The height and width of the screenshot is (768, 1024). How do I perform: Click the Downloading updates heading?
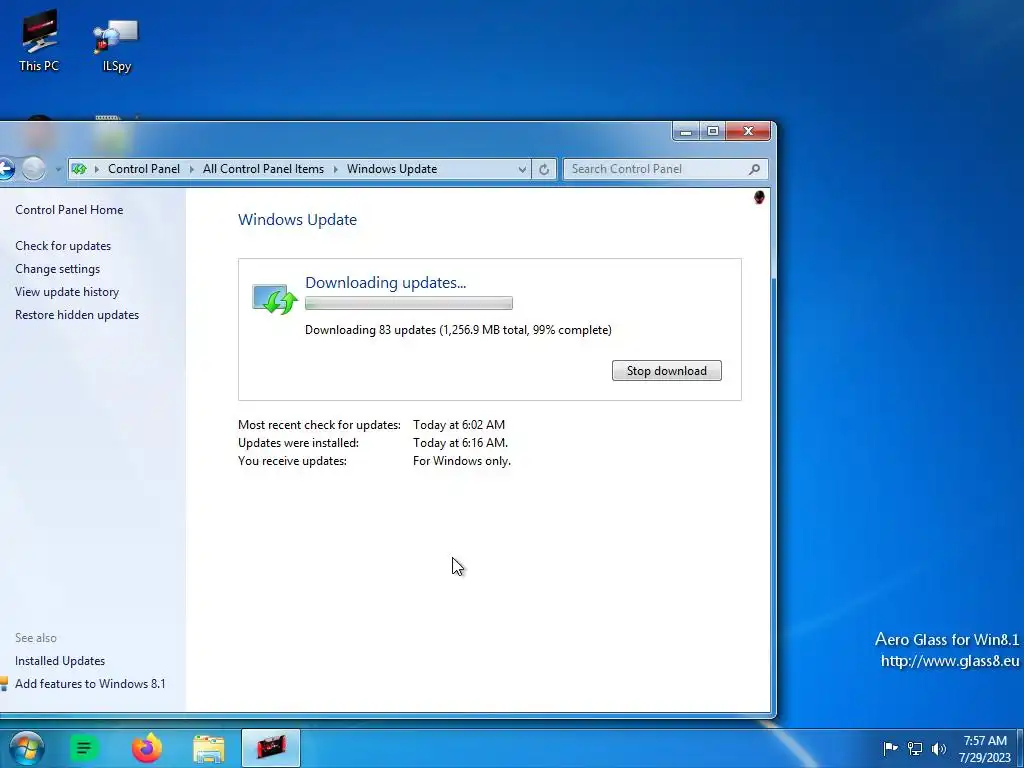tap(385, 283)
